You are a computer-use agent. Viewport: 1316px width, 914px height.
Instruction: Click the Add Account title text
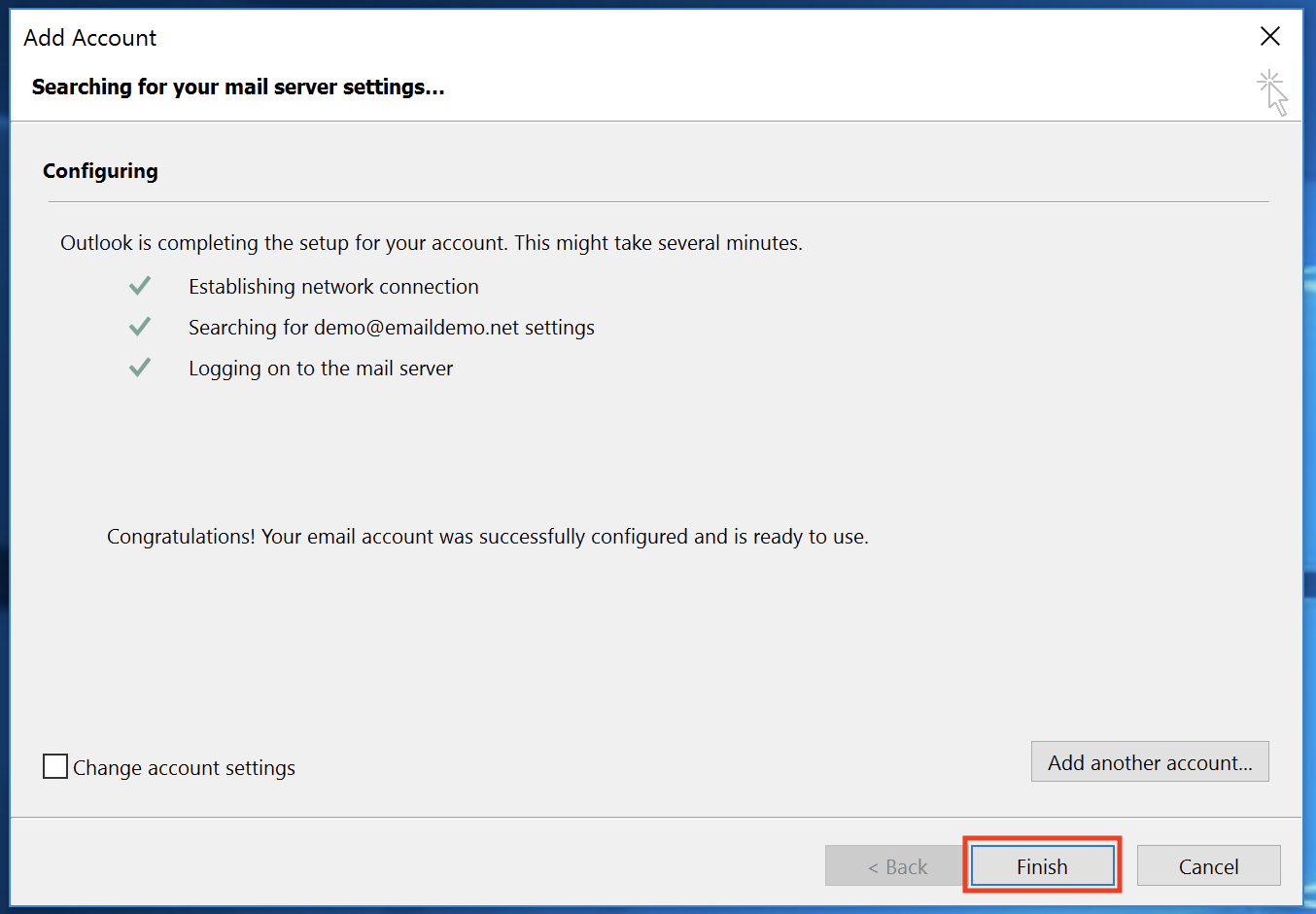(90, 37)
